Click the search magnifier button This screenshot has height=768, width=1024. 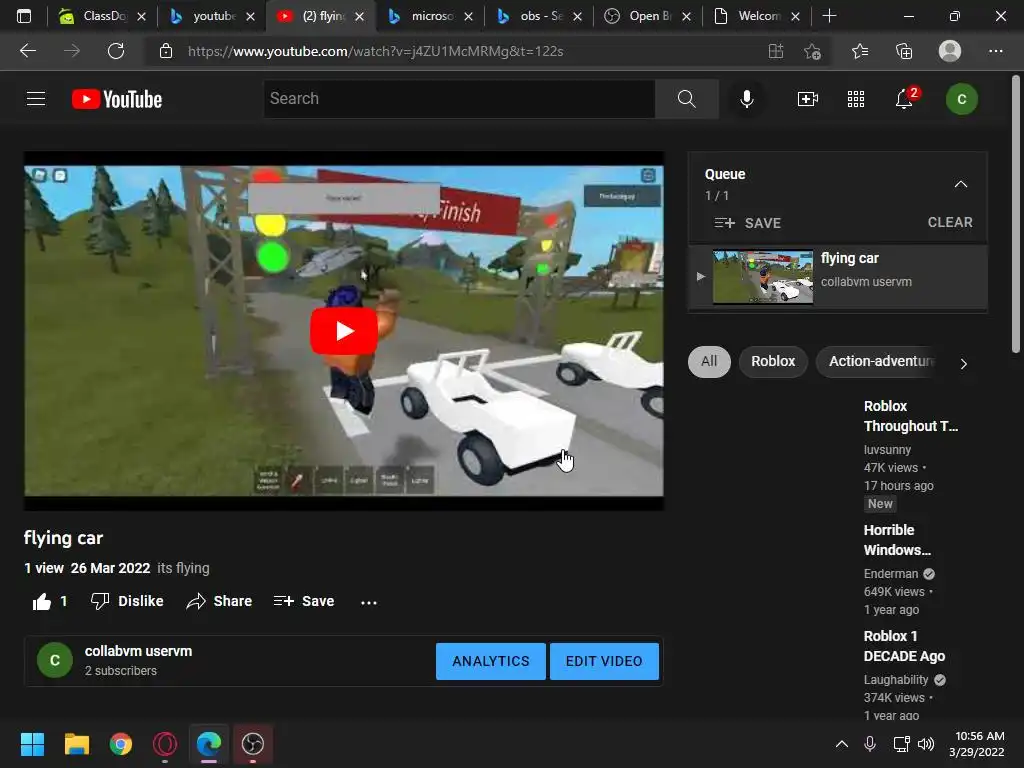[x=686, y=99]
